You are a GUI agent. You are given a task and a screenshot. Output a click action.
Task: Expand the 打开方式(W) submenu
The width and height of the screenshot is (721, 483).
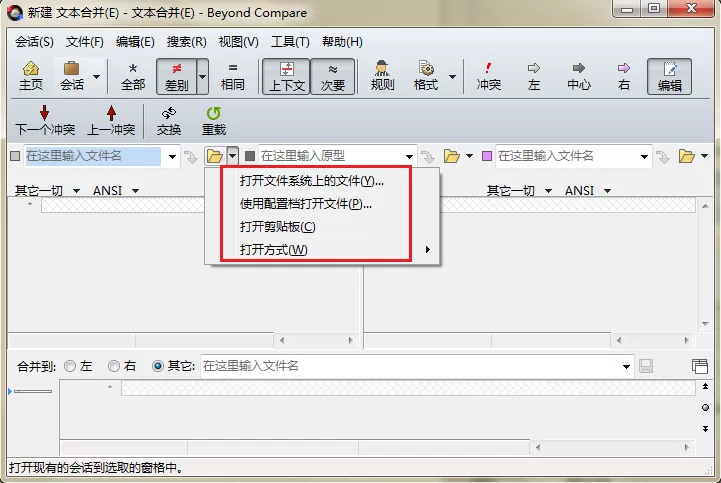322,250
